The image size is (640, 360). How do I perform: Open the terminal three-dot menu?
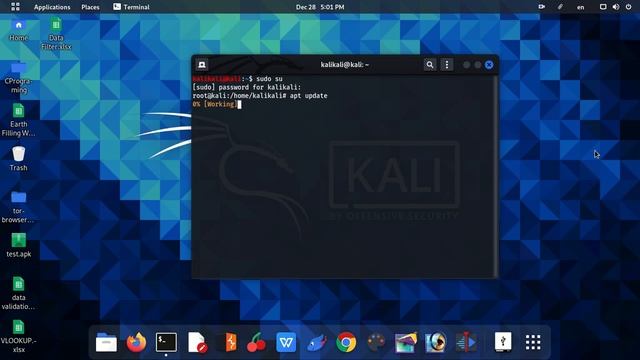pyautogui.click(x=447, y=64)
